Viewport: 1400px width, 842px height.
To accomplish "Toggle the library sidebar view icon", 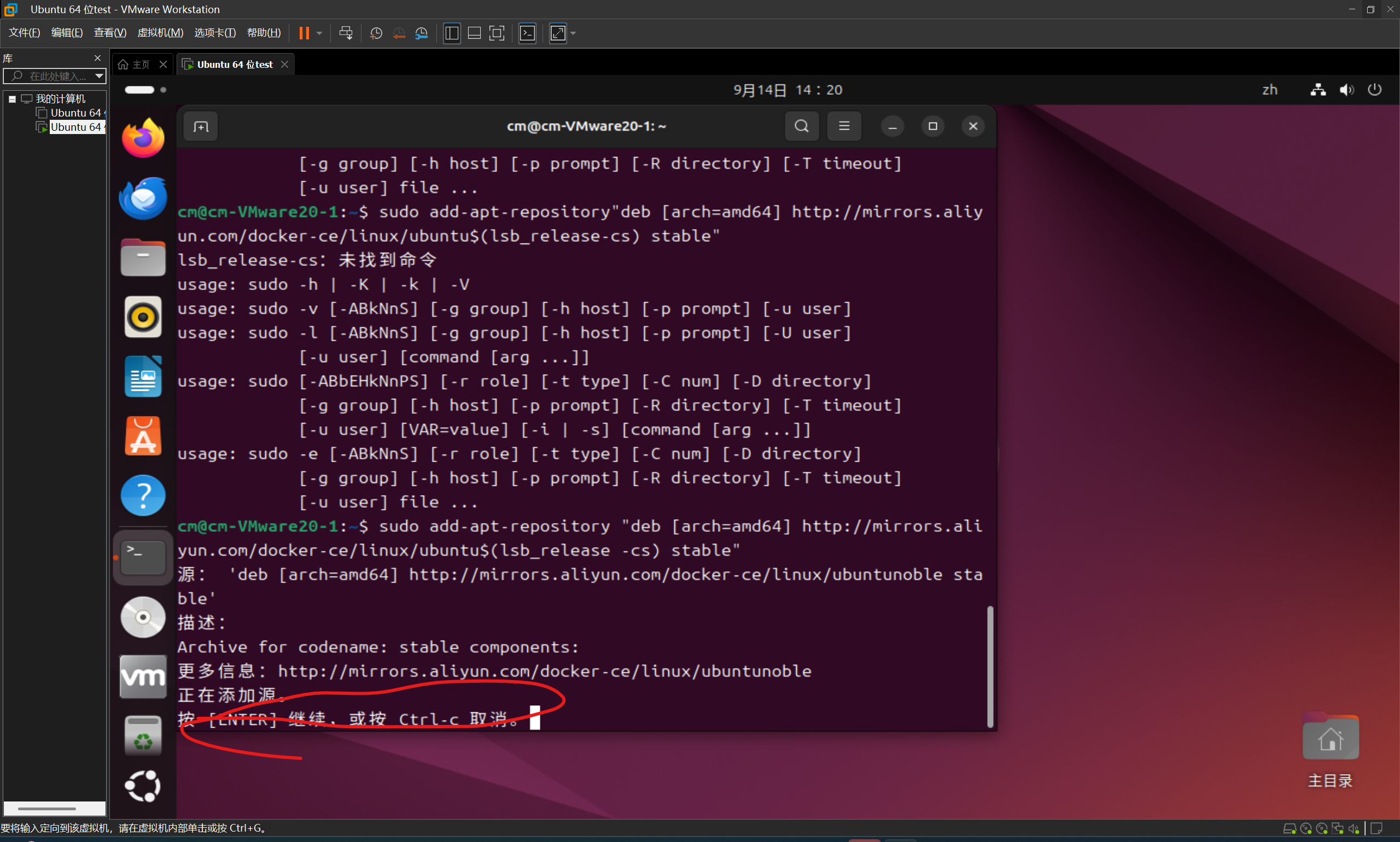I will pyautogui.click(x=451, y=33).
